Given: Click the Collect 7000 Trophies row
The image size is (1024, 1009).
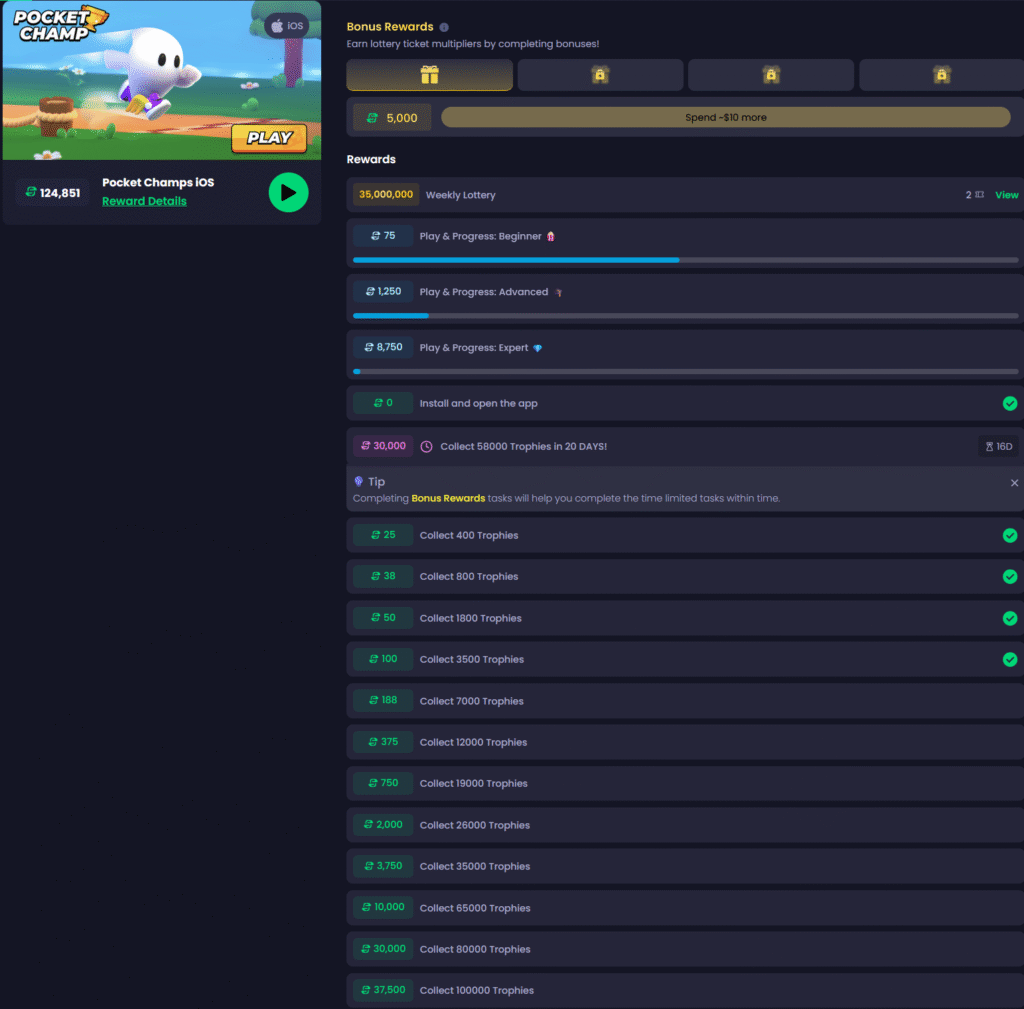Looking at the screenshot, I should (685, 701).
